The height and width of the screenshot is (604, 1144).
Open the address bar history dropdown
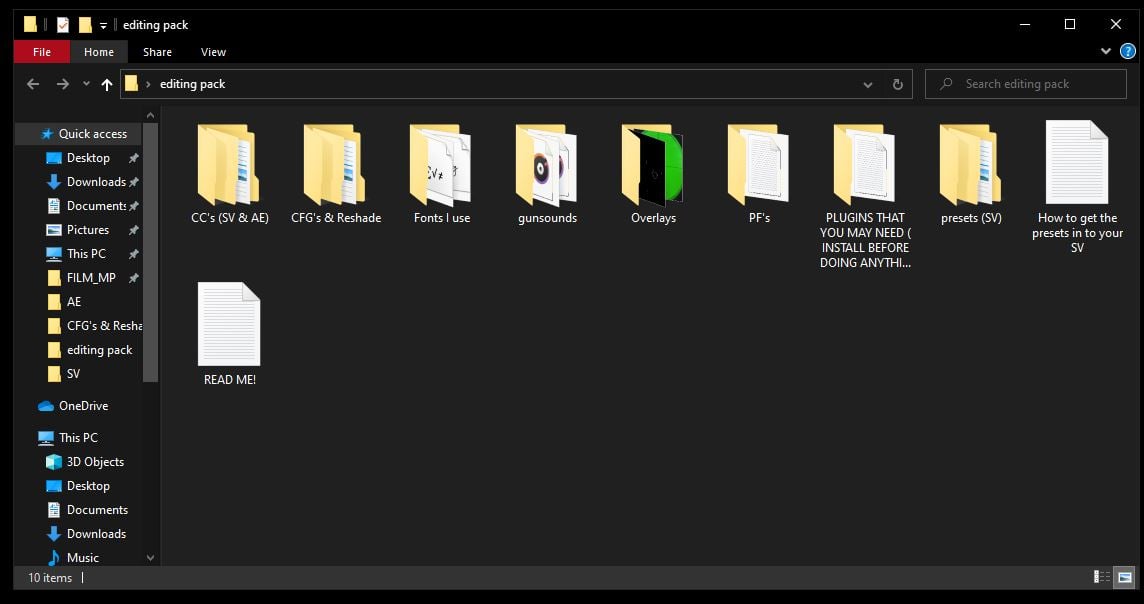[x=867, y=85]
